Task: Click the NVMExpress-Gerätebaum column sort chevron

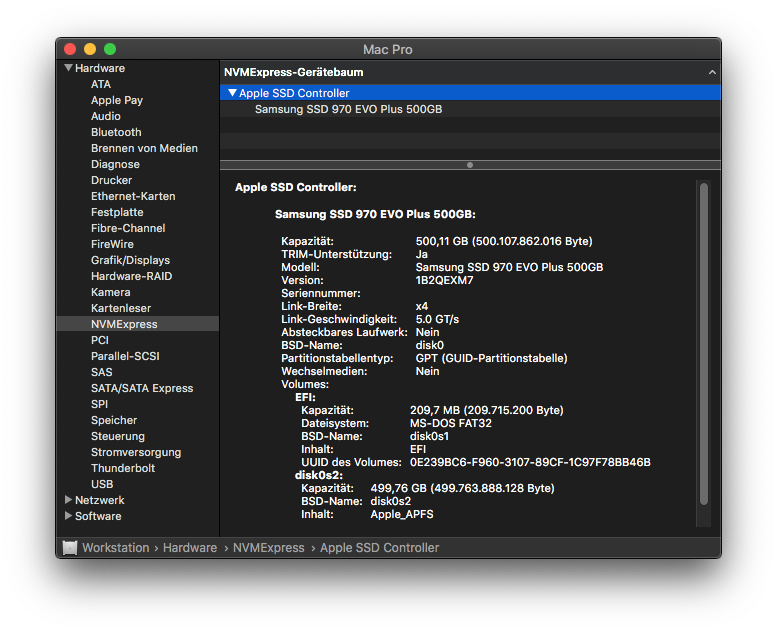Action: [712, 73]
